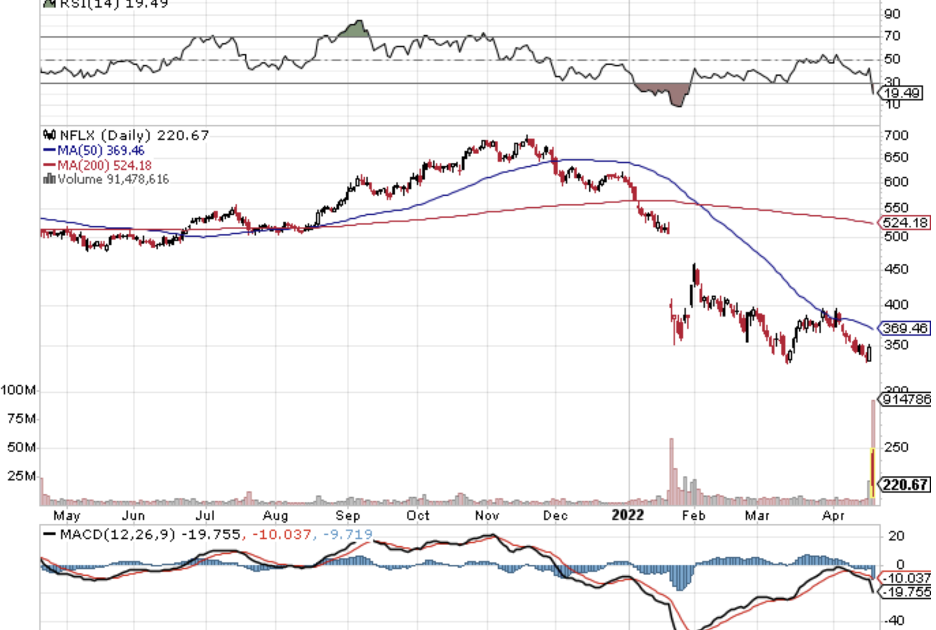This screenshot has height=630, width=936.
Task: Click the RSI 19.49 arrow tag
Action: 905,91
